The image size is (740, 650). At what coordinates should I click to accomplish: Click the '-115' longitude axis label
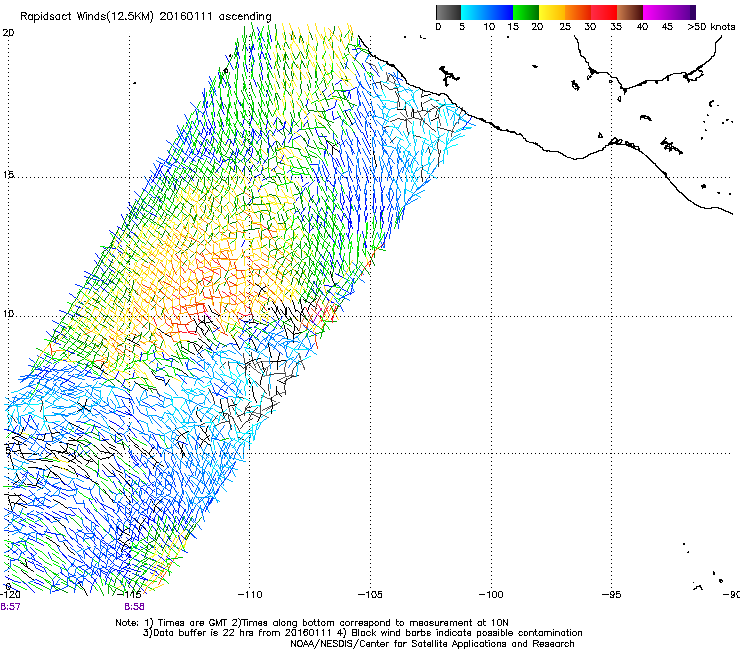[130, 594]
